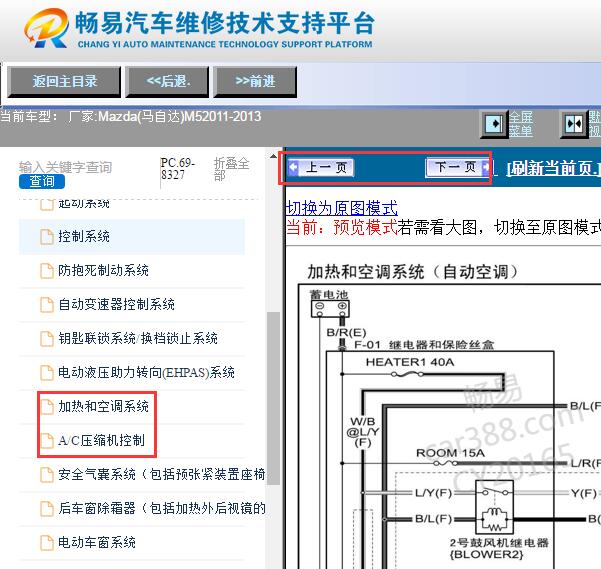Click the 当前车型 Mazda M5 2011-2013 text
The width and height of the screenshot is (601, 569).
tap(130, 116)
